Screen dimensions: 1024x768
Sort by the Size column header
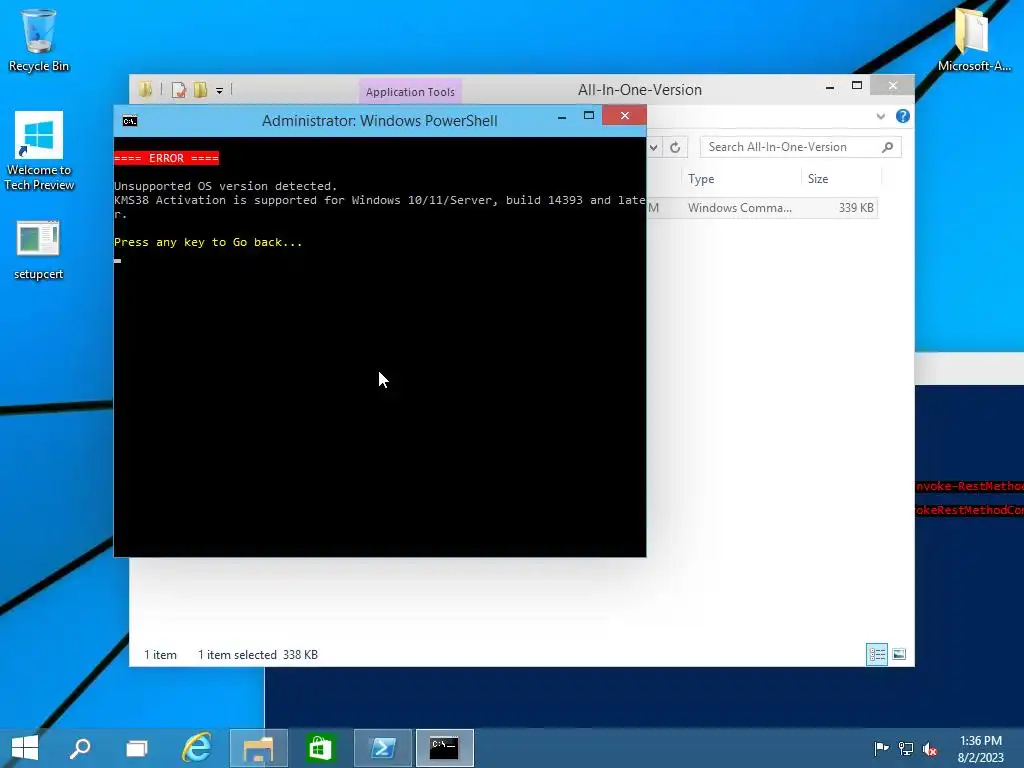(840, 179)
